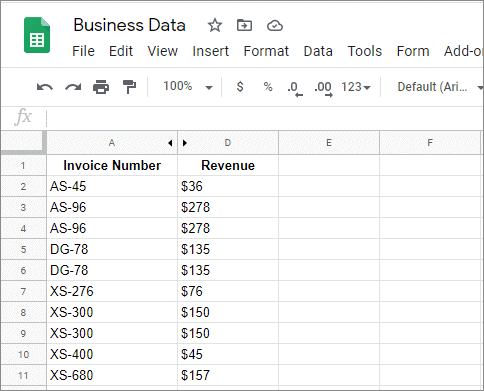This screenshot has width=484, height=391.
Task: Click the select-all corner box
Action: click(22, 143)
